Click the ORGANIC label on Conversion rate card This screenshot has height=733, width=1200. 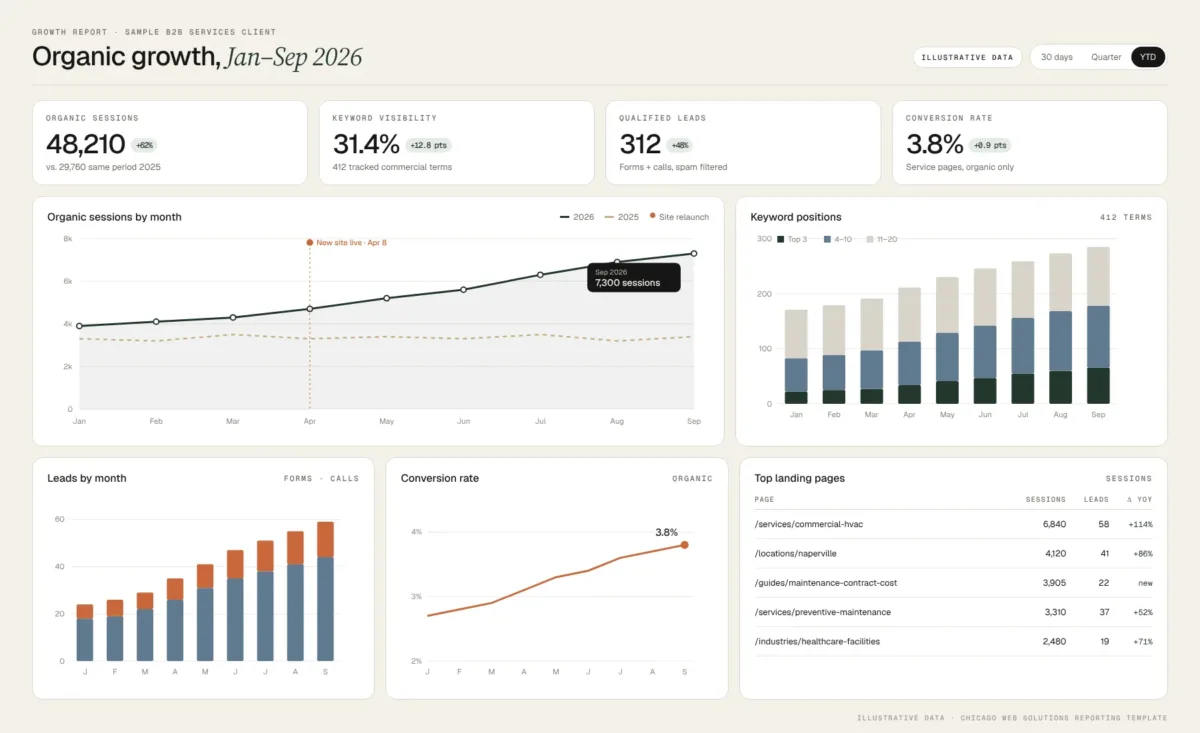pos(692,478)
